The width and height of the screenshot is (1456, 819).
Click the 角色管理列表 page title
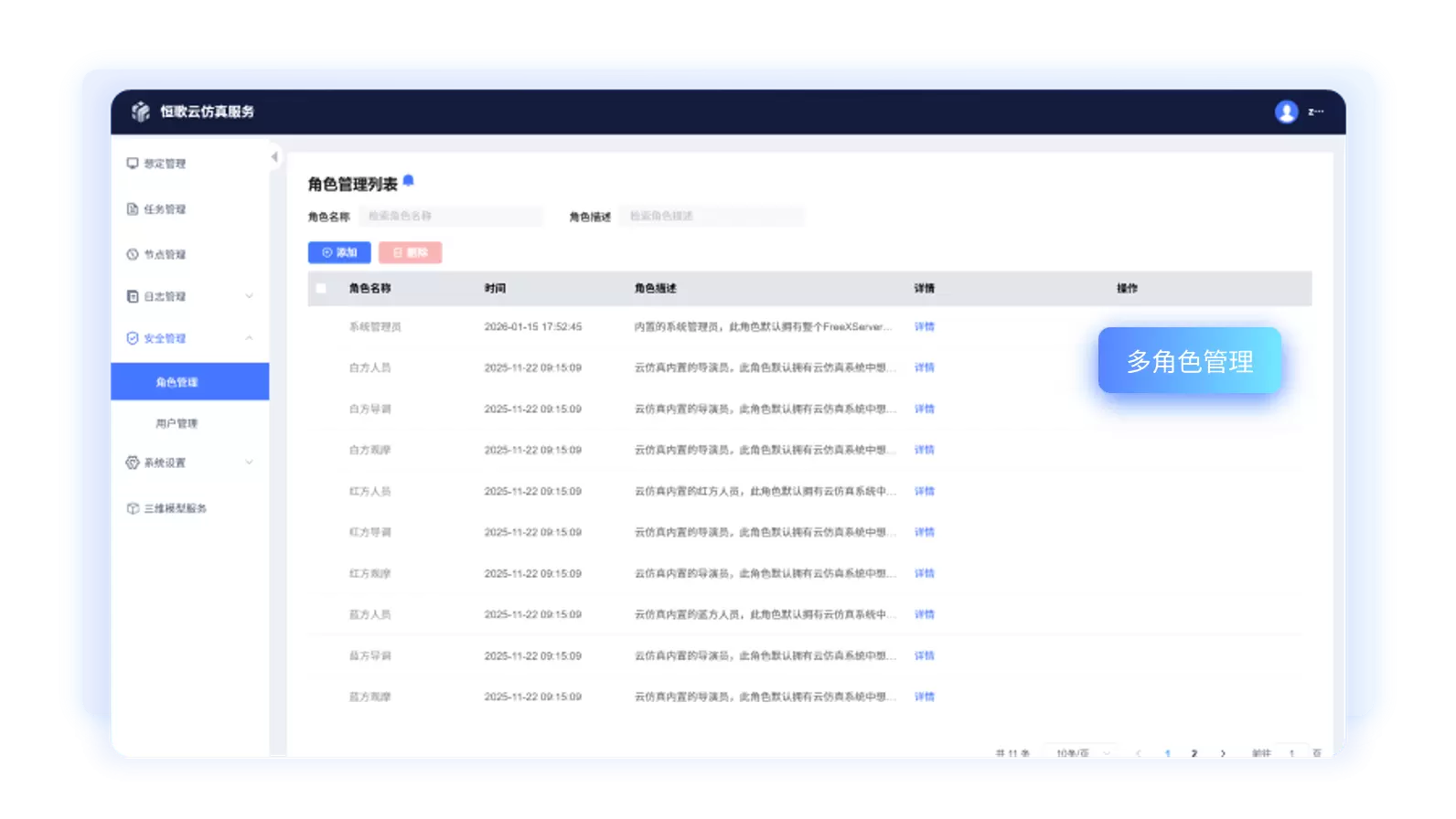pyautogui.click(x=353, y=185)
